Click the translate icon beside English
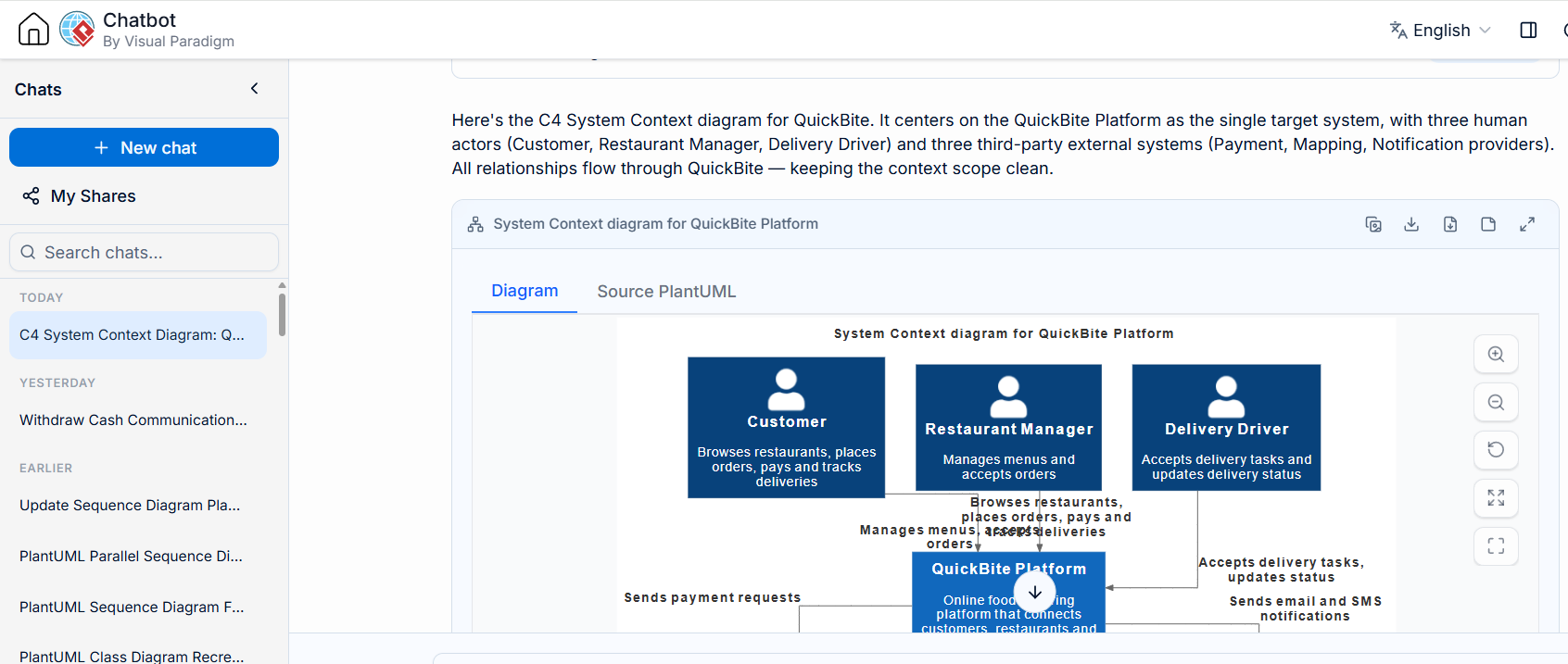 pyautogui.click(x=1397, y=30)
